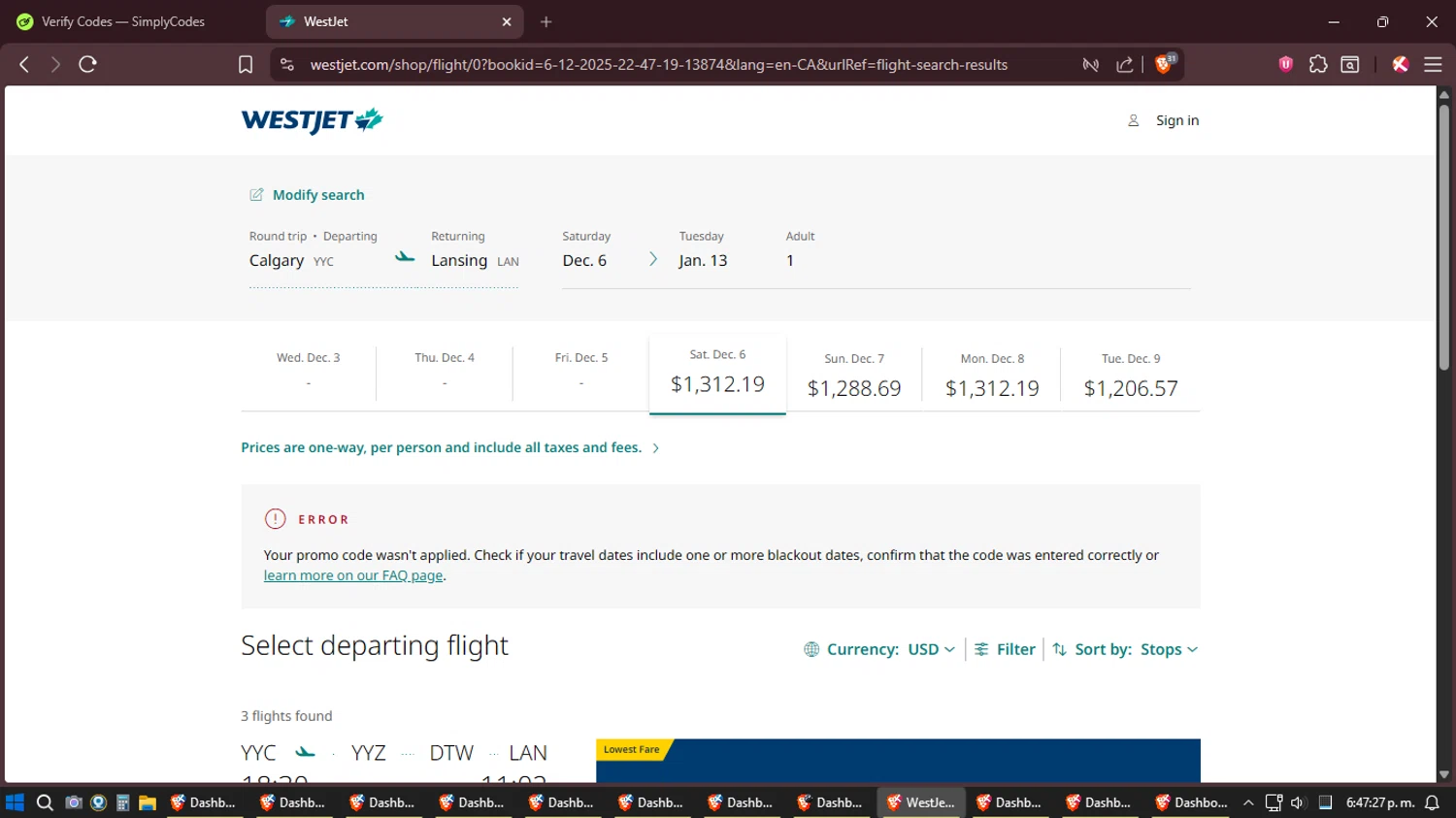This screenshot has width=1456, height=818.
Task: Click the red error exclamation icon
Action: coord(276,519)
